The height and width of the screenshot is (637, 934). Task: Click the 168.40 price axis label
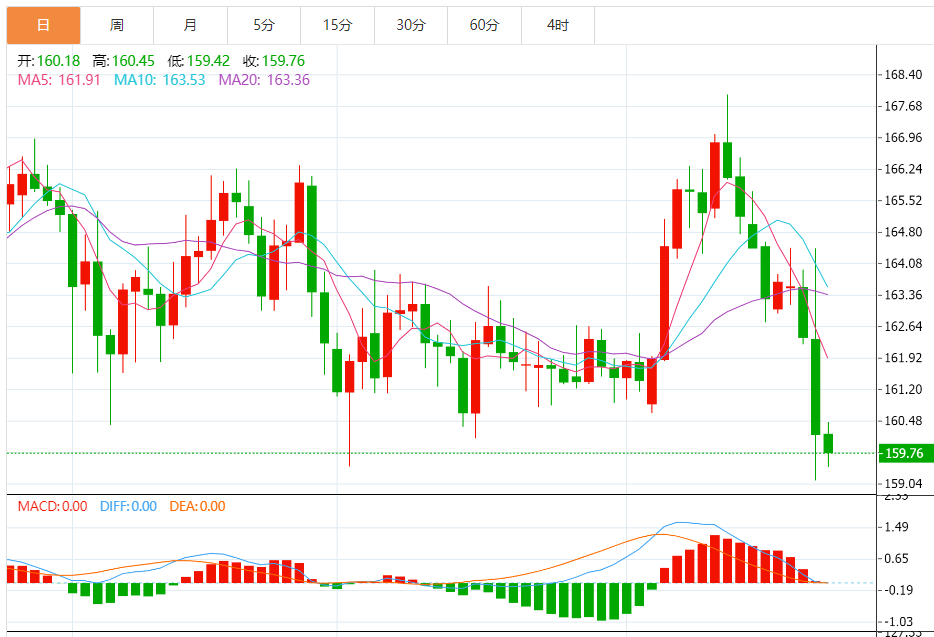click(903, 74)
